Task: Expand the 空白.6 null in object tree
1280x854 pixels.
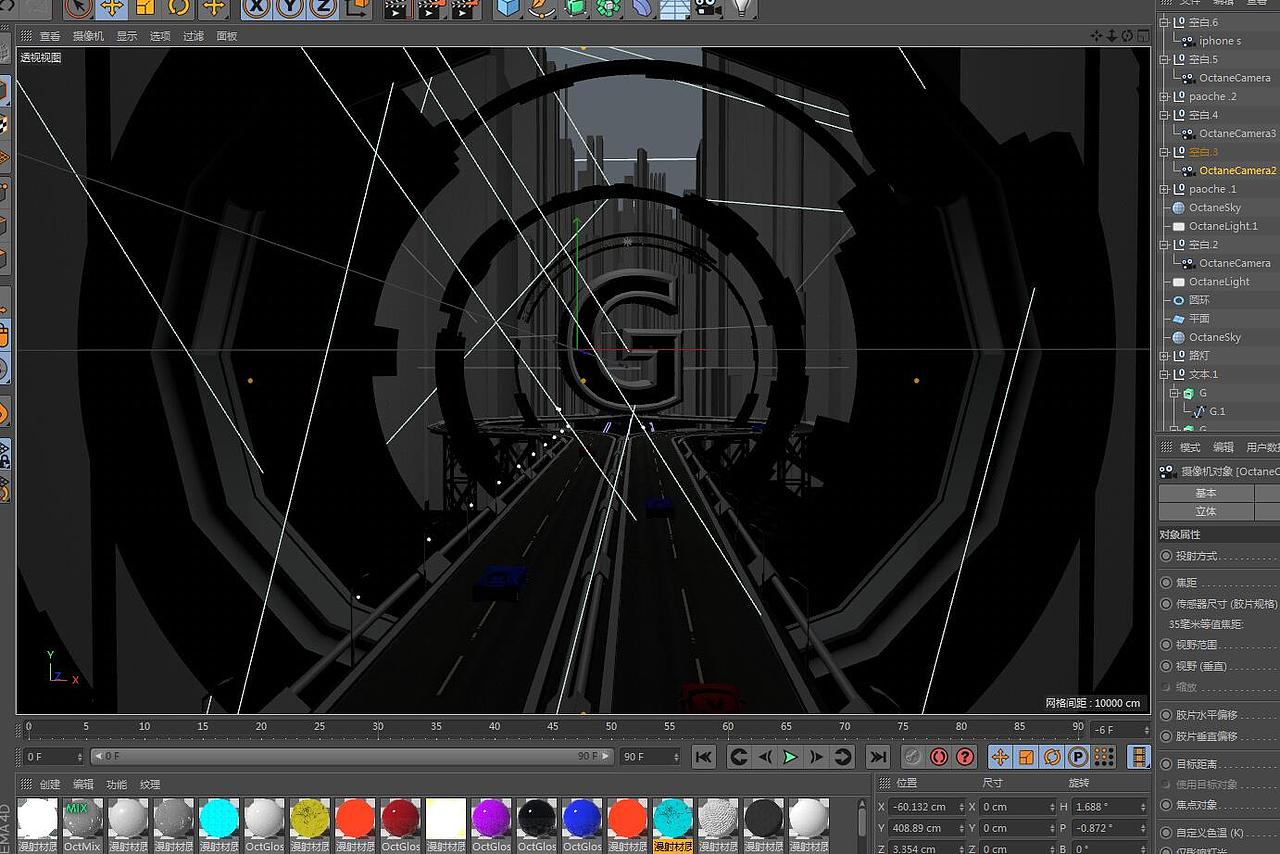Action: pyautogui.click(x=1164, y=22)
